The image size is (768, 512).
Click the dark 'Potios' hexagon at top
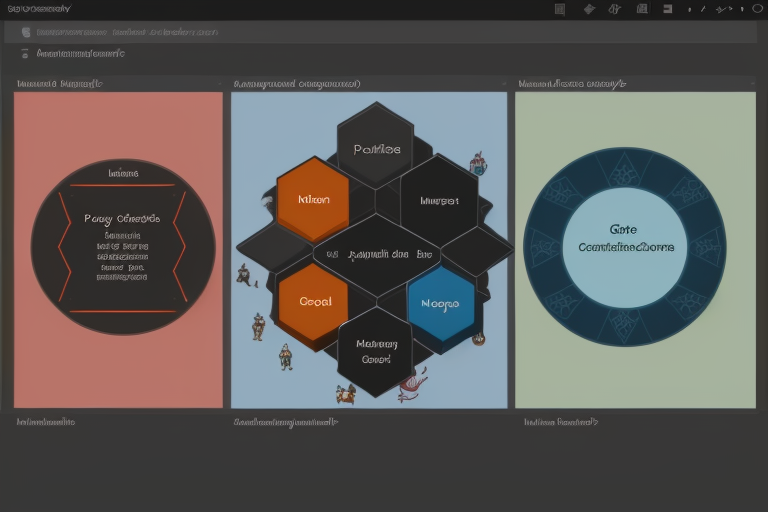tap(376, 148)
